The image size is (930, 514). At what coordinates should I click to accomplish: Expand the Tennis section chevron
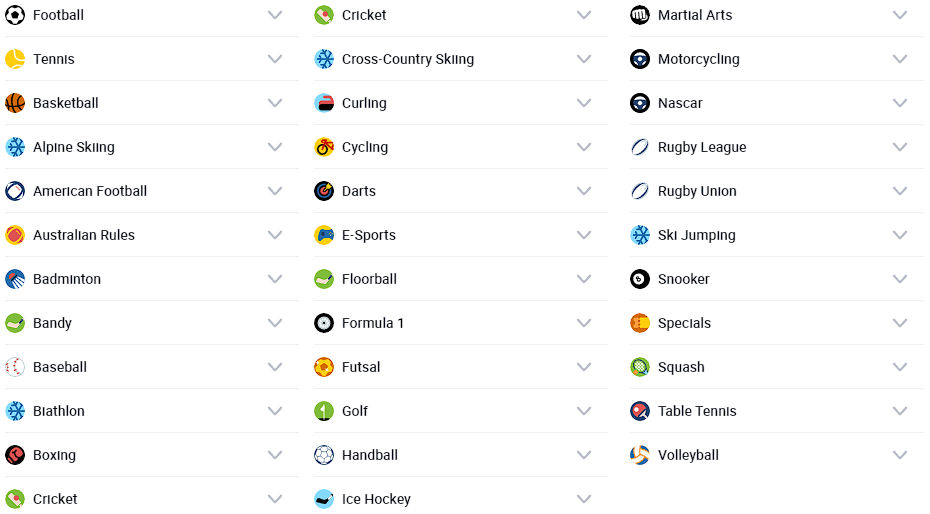pos(275,59)
